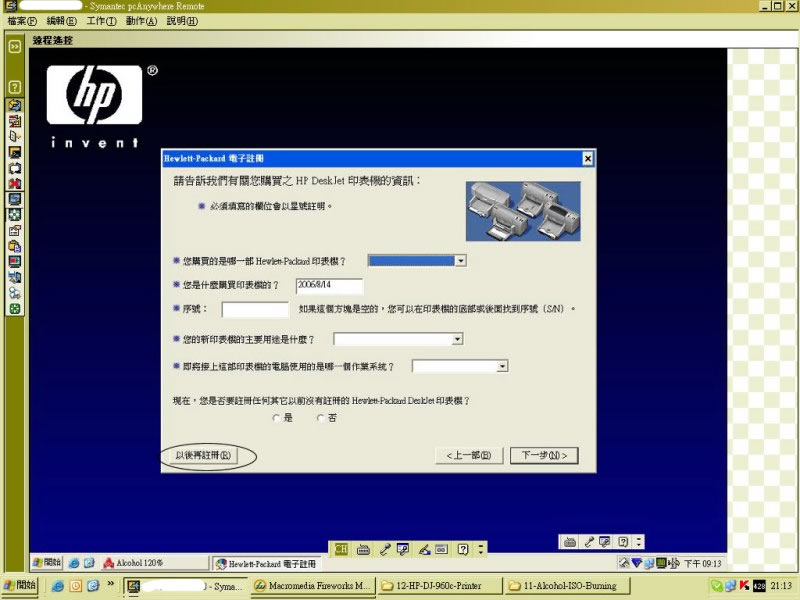This screenshot has width=800, height=600.
Task: Switch to Alcohol 120% on the remote taskbar
Action: point(154,563)
